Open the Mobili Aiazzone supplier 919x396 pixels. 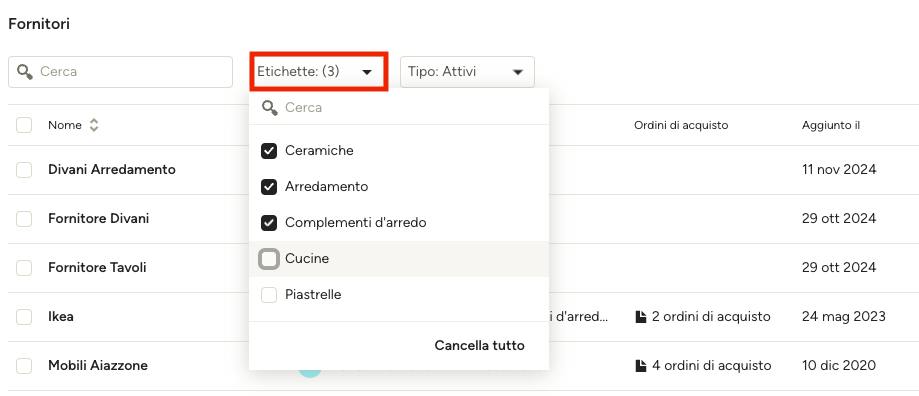coord(98,366)
